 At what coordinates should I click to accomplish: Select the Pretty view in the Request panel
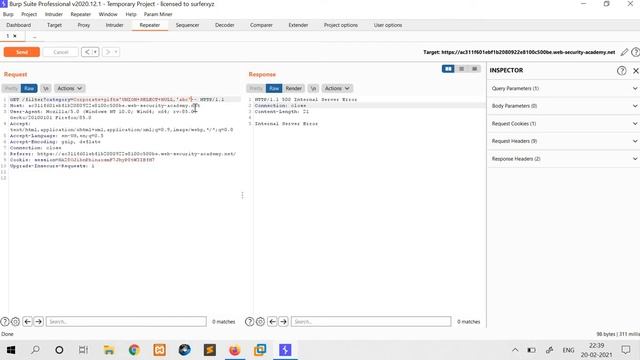(x=11, y=88)
